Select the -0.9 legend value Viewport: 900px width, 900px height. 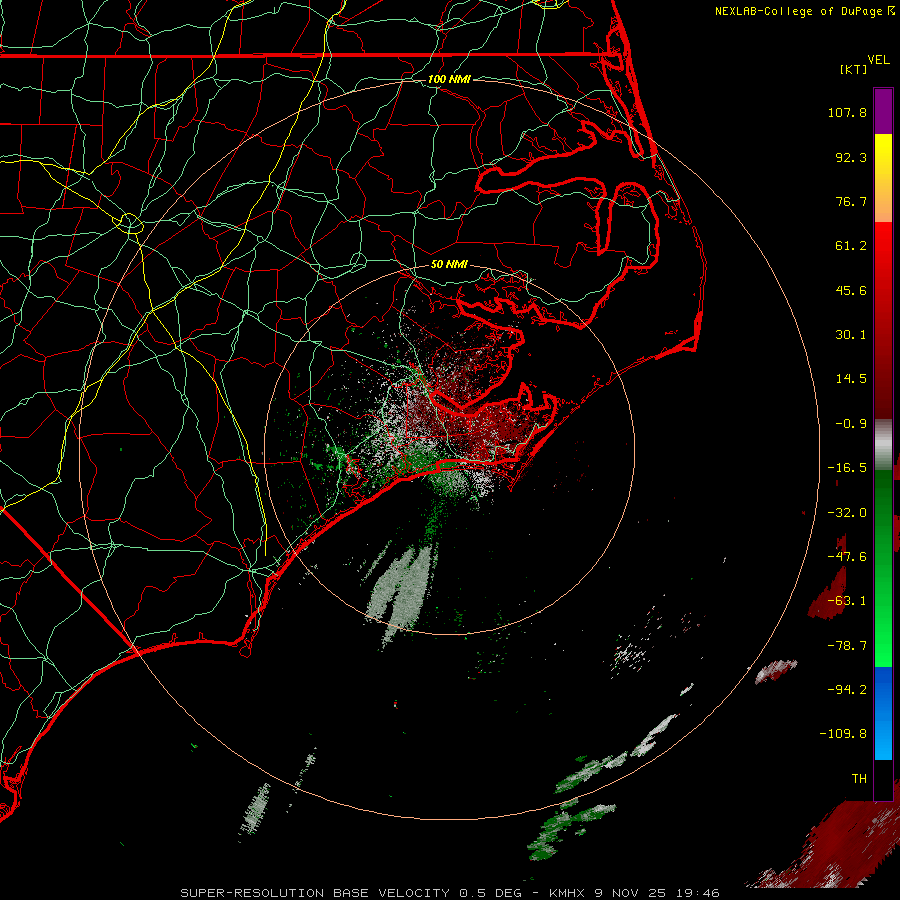click(x=851, y=424)
